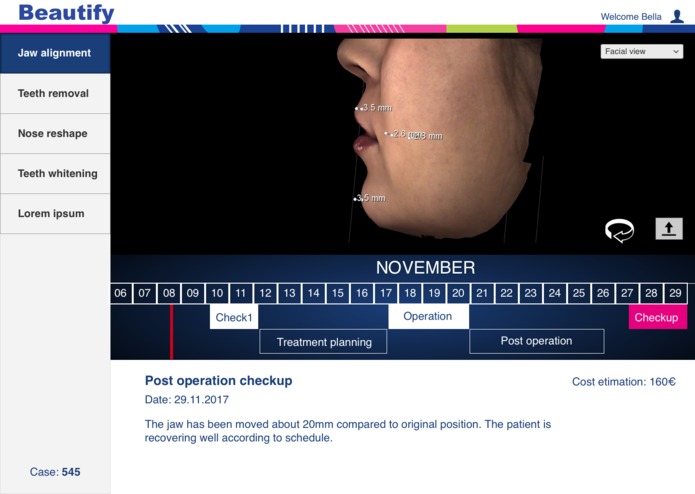Select day 15 on timeline
695x494 pixels.
(x=338, y=293)
